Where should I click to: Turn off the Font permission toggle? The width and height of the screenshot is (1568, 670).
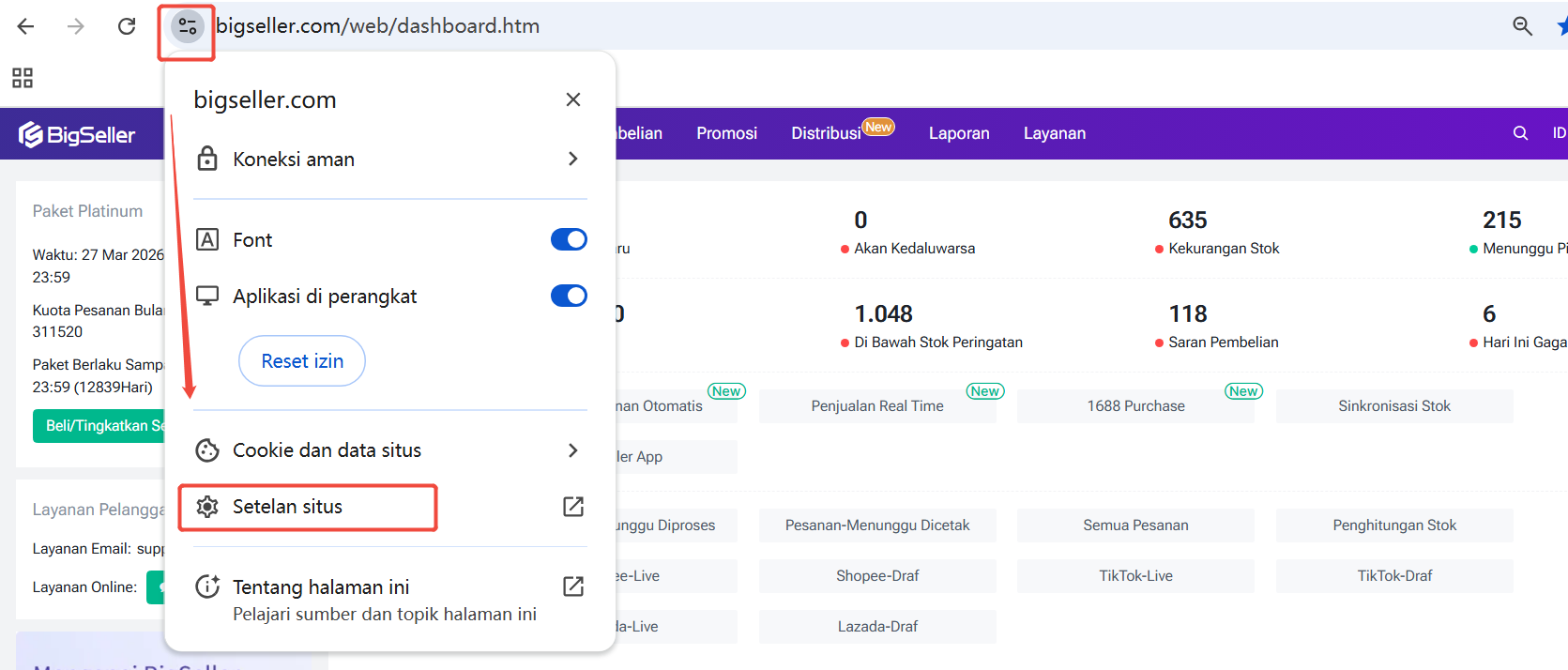(x=569, y=240)
